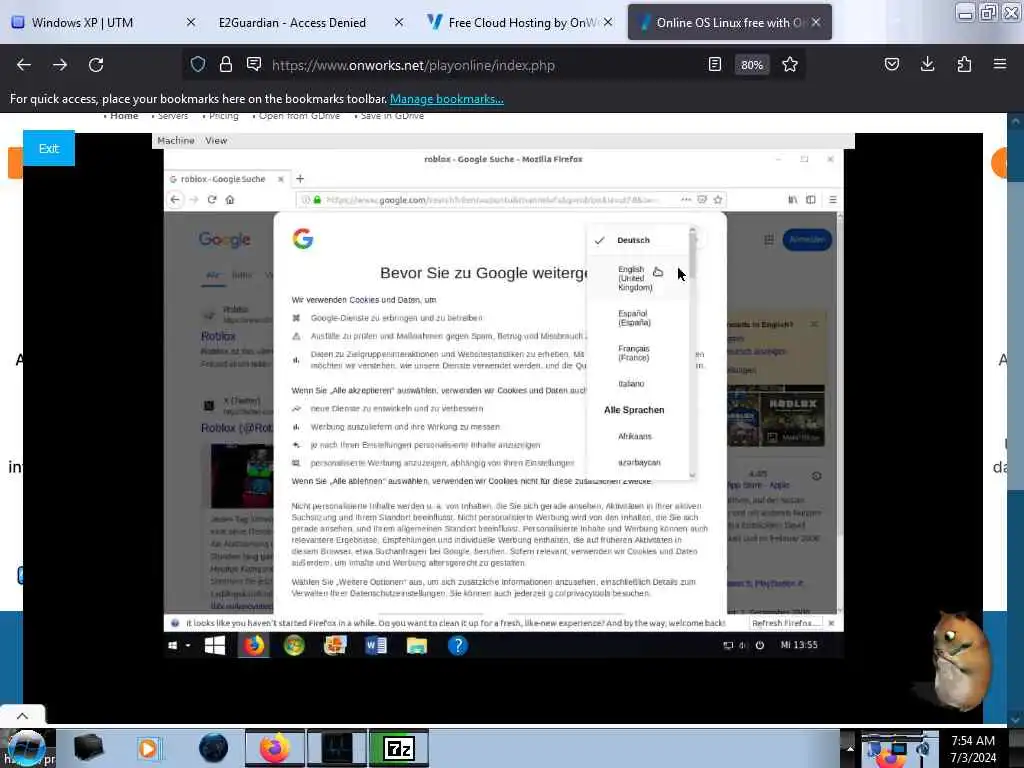Viewport: 1024px width, 768px height.
Task: Select azərbaycan from language list
Action: coord(638,462)
